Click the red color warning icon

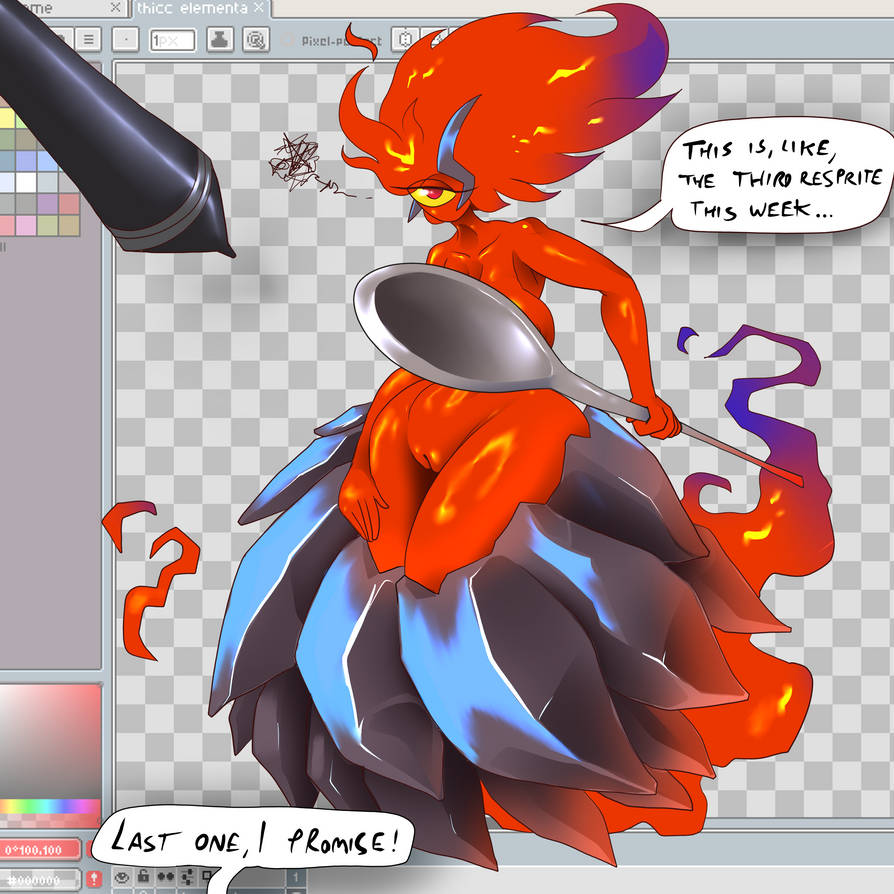(x=94, y=880)
